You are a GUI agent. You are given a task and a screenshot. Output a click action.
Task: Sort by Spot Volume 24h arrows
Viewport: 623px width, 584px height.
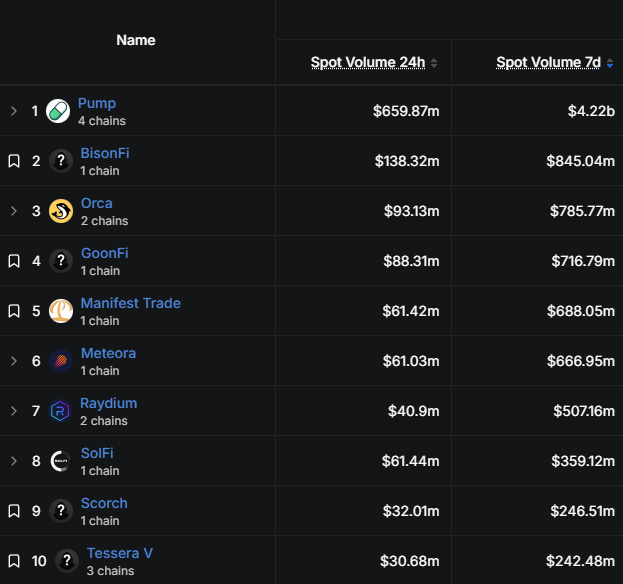click(434, 63)
